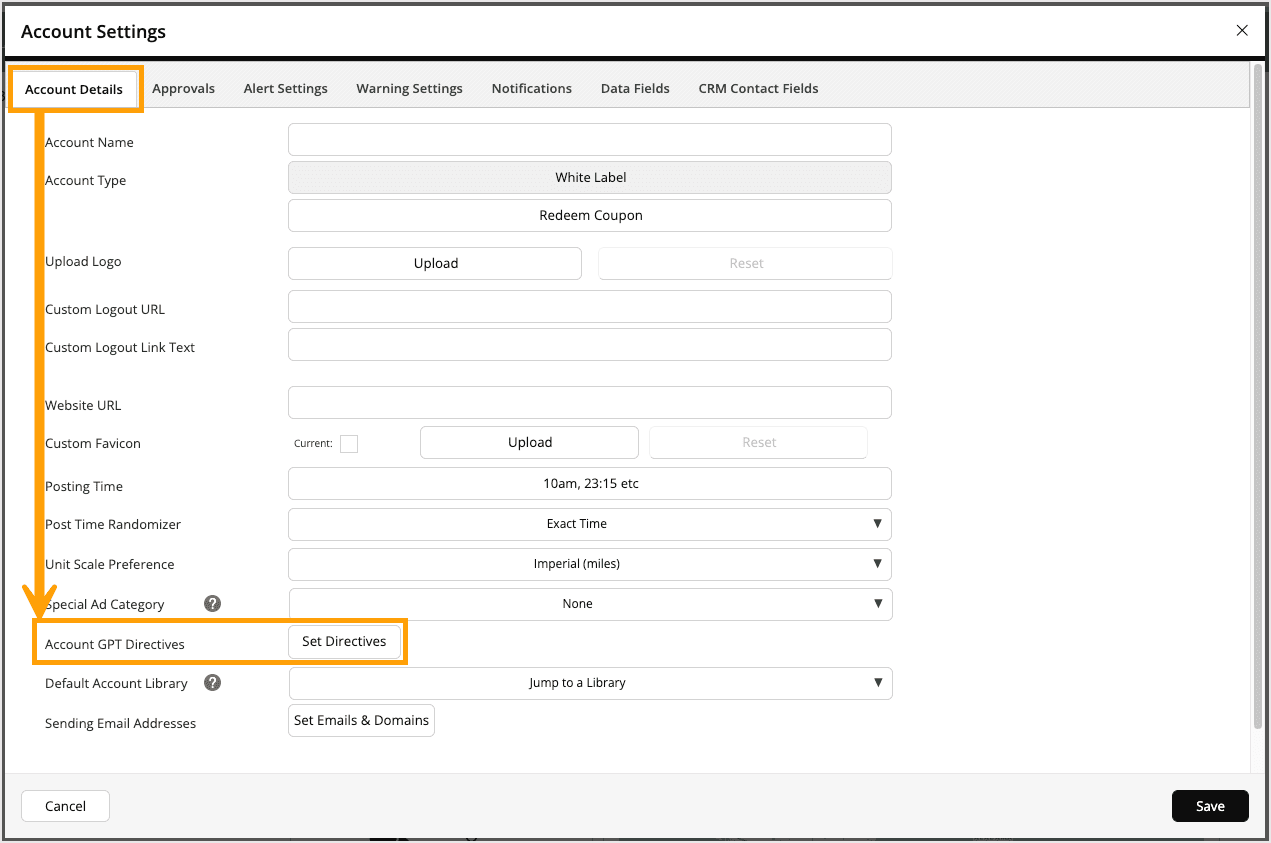Expand the Default Account Library dropdown
Screen dimensions: 1271x843
(590, 683)
